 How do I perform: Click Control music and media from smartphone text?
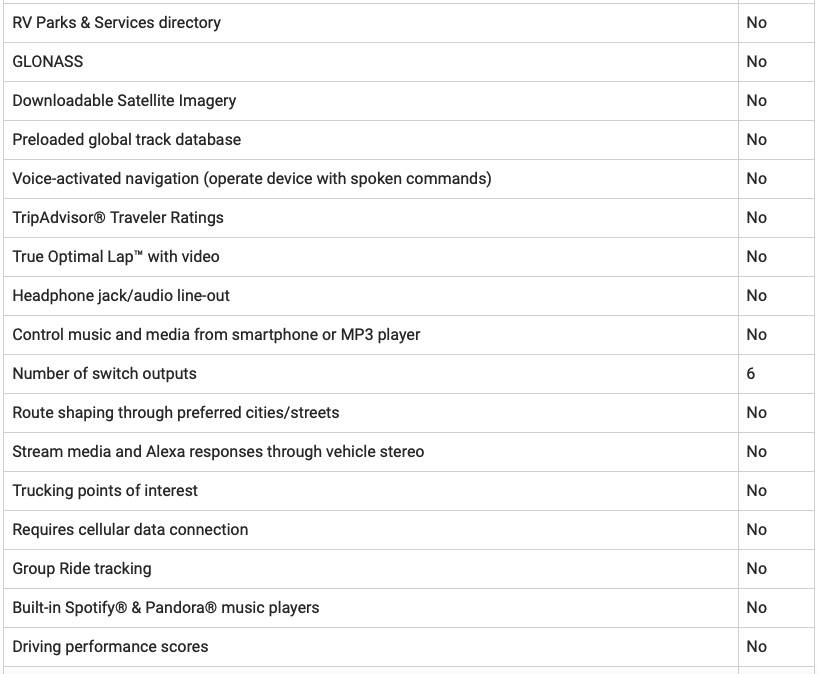tap(216, 335)
